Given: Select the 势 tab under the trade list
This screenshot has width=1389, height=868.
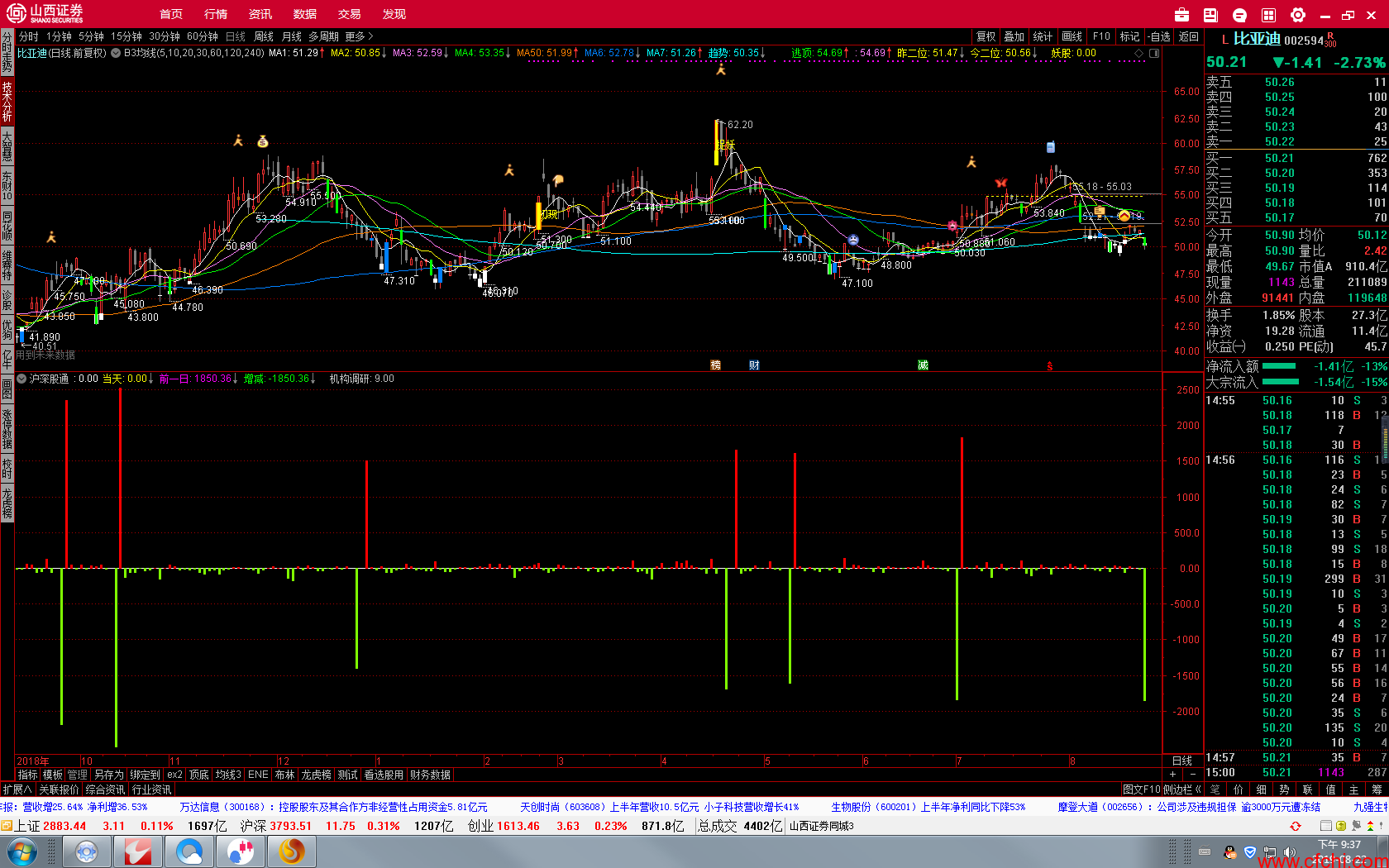Looking at the screenshot, I should (1284, 789).
